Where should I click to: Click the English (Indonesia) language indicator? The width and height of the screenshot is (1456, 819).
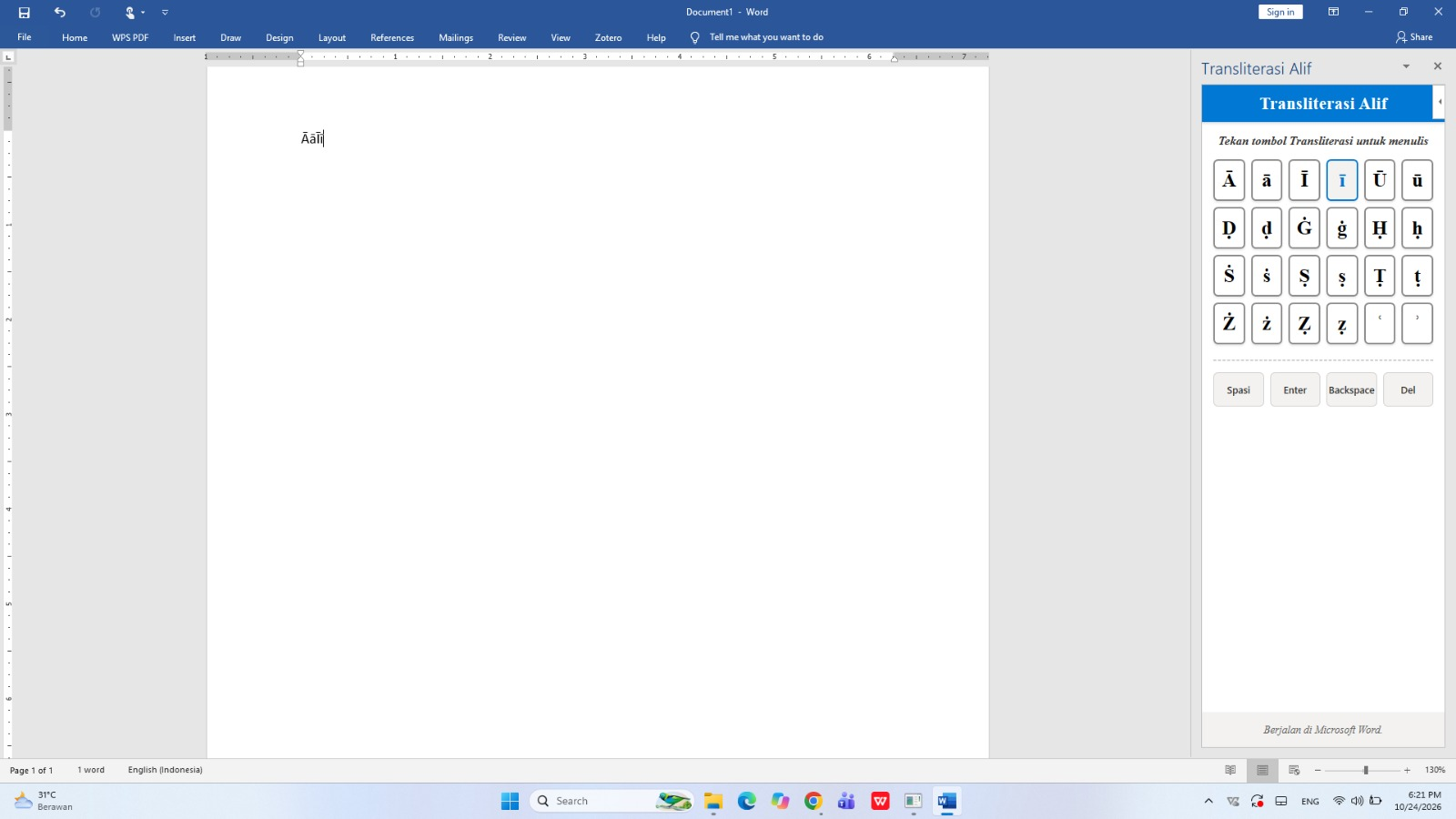166,771
